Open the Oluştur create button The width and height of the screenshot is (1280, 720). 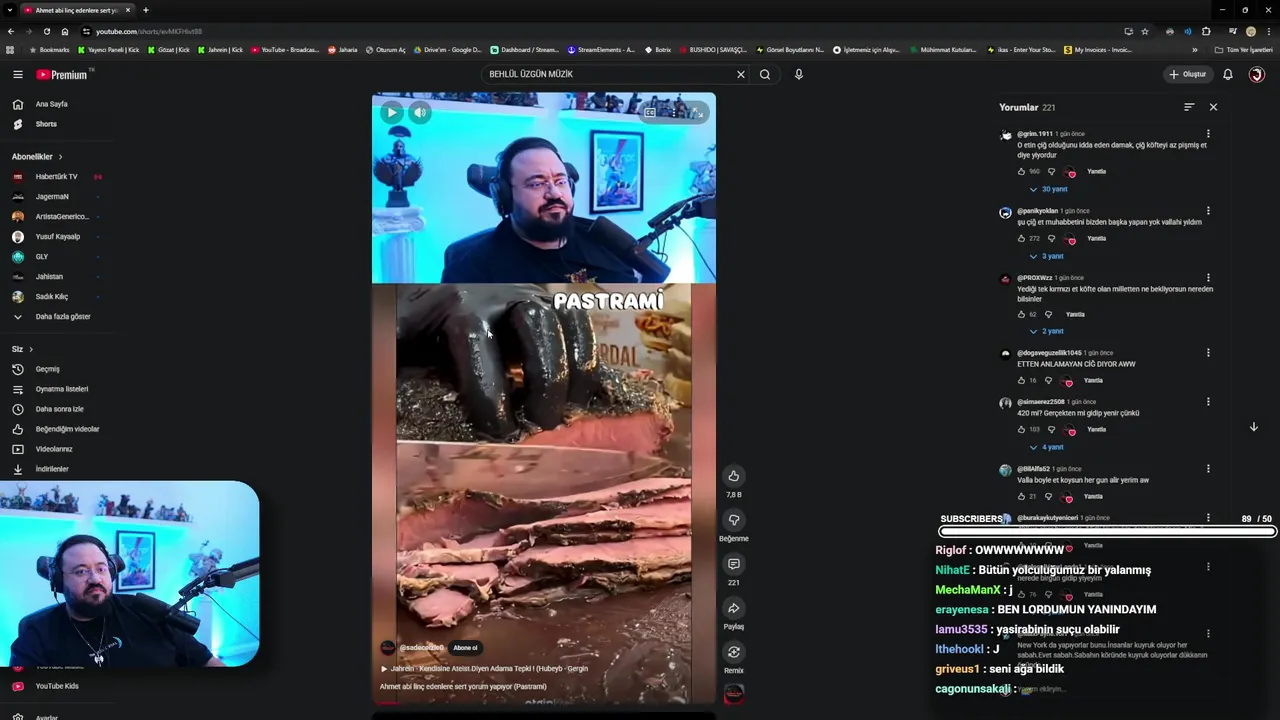(1188, 74)
